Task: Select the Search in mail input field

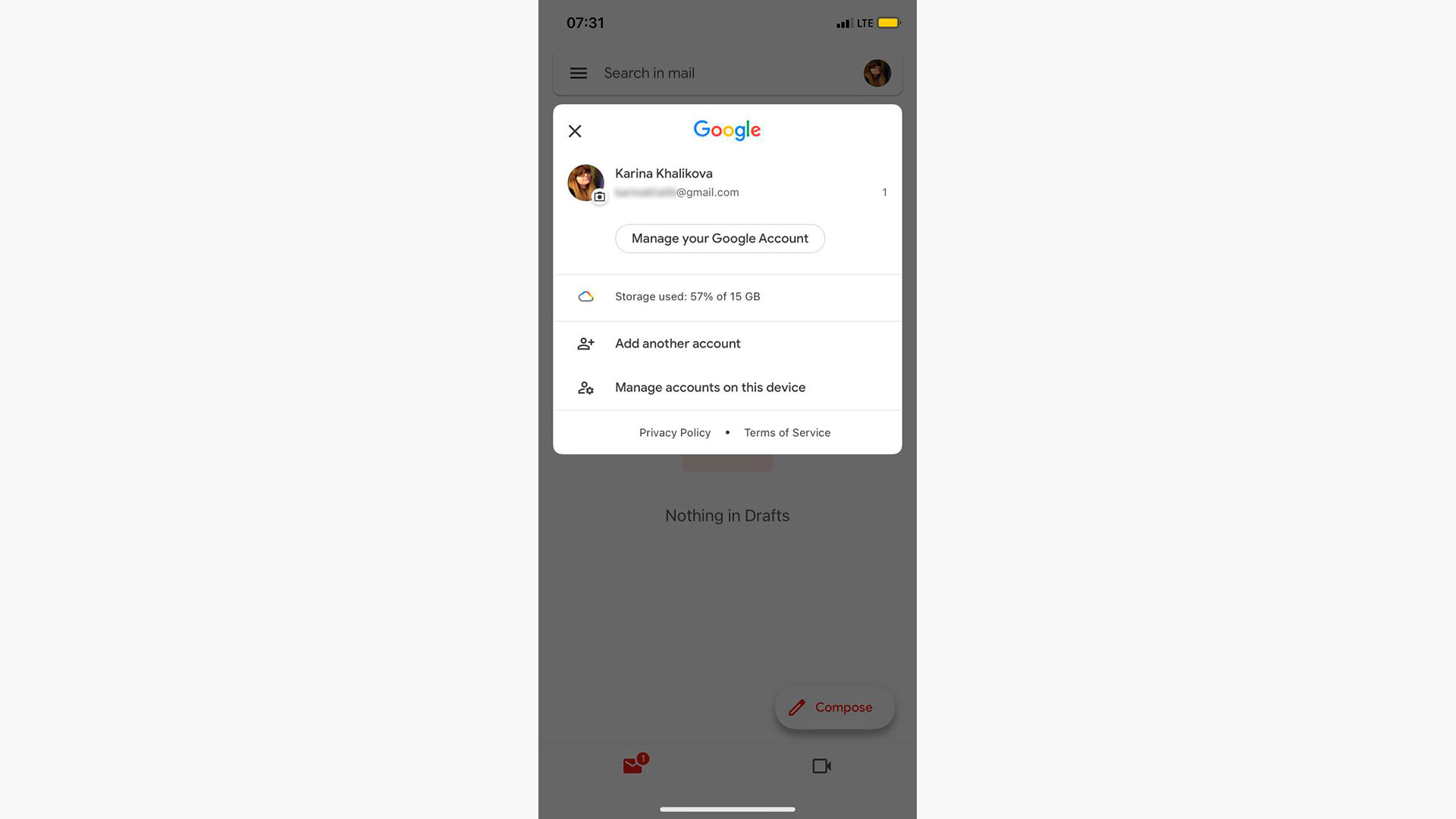Action: click(727, 73)
